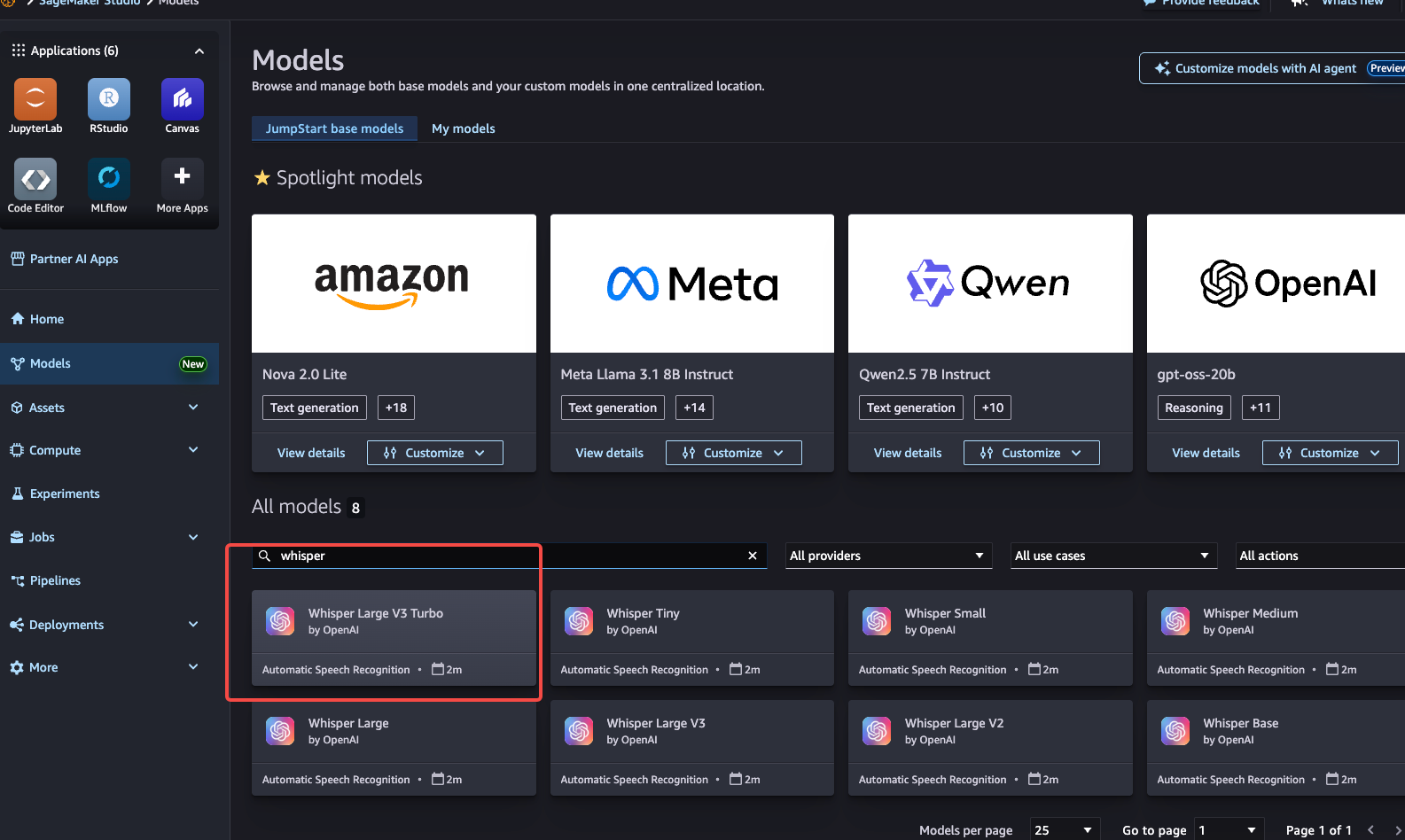Click View details for Nova 2.0 Lite
Screen dimensions: 1405x840
pos(311,453)
